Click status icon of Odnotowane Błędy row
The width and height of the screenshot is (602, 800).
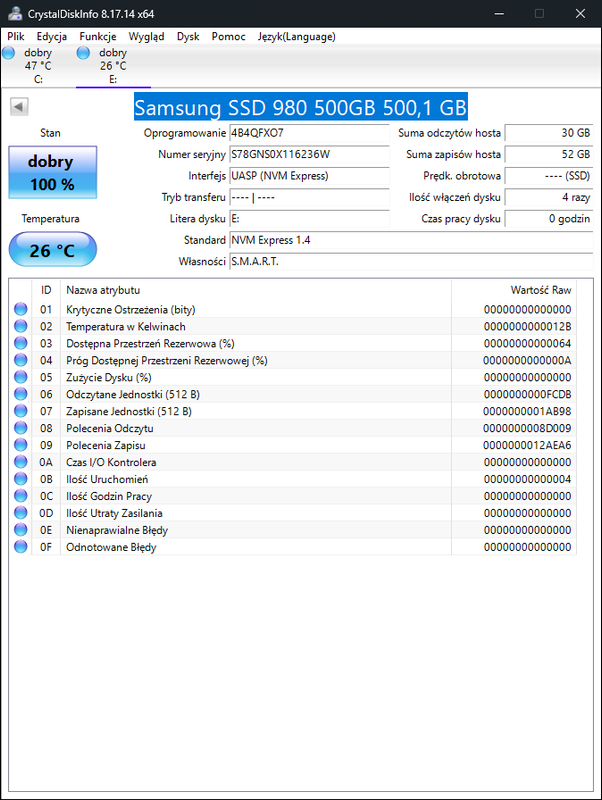pos(20,547)
